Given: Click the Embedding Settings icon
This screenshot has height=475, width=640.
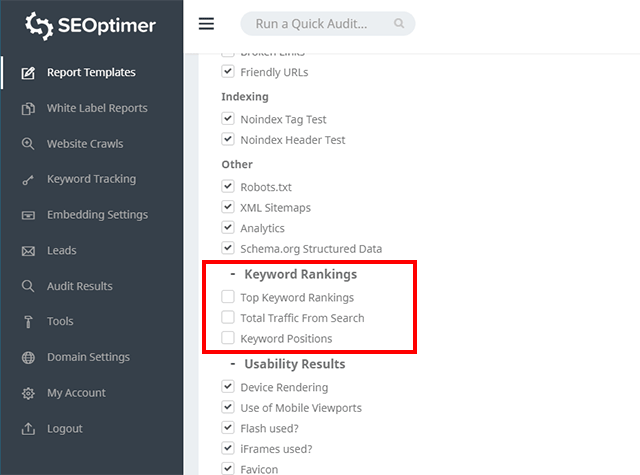Looking at the screenshot, I should tap(28, 215).
